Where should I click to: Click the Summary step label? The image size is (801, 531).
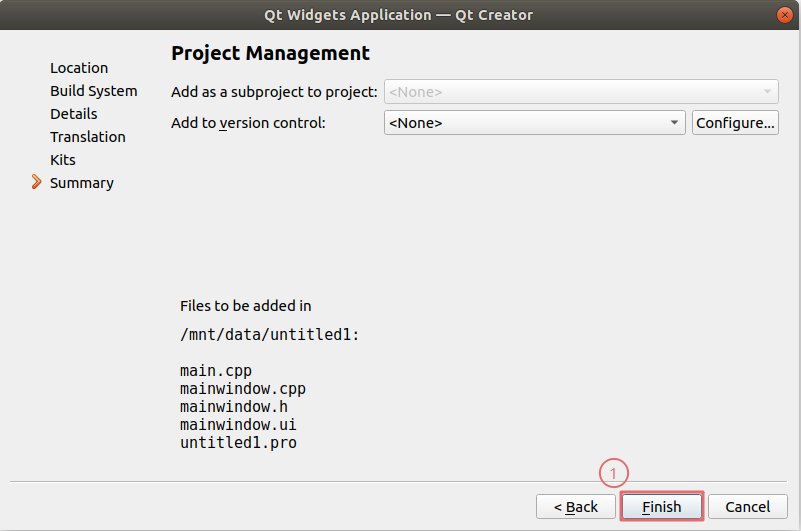point(82,183)
